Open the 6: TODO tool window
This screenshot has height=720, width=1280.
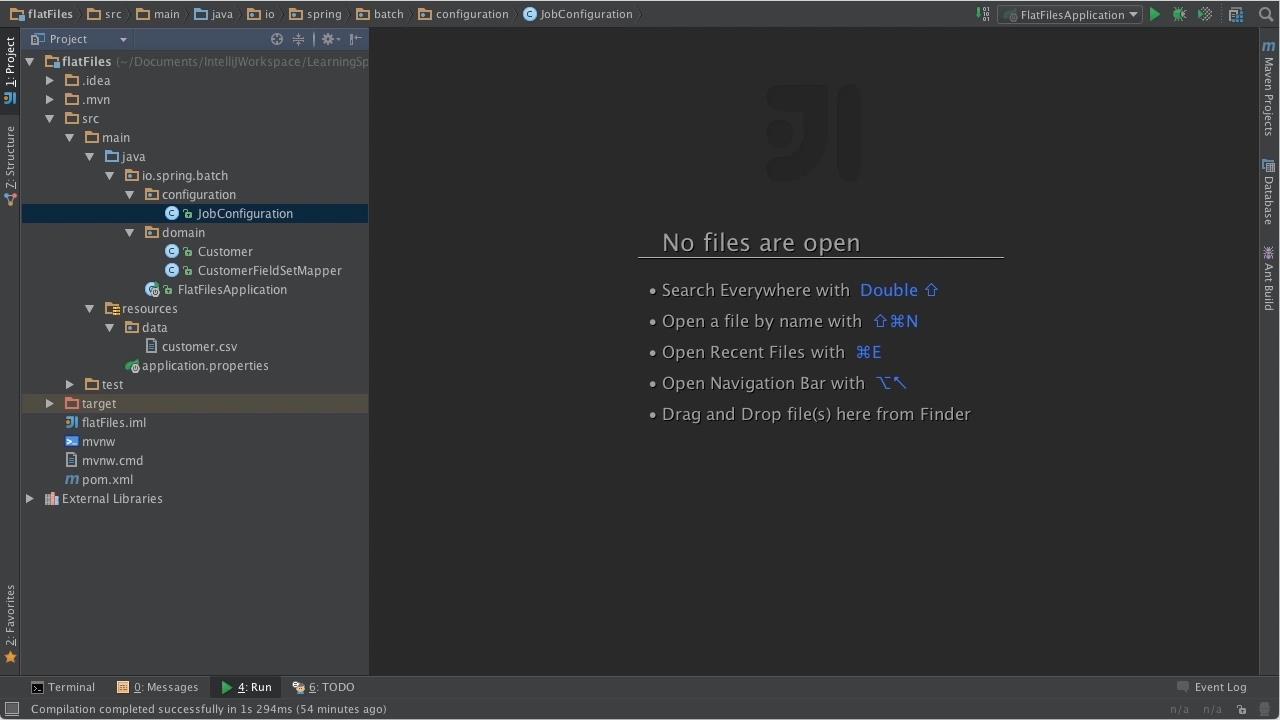click(x=323, y=687)
